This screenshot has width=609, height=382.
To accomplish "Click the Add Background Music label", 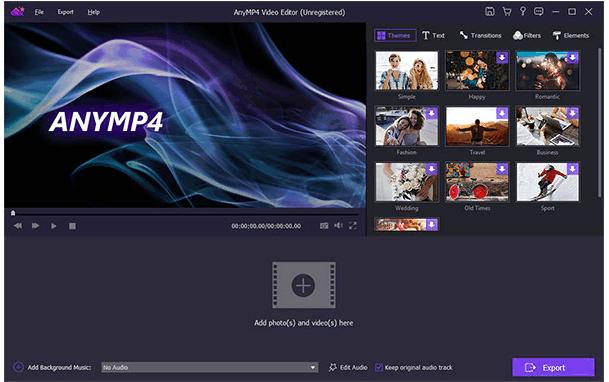I will point(59,367).
